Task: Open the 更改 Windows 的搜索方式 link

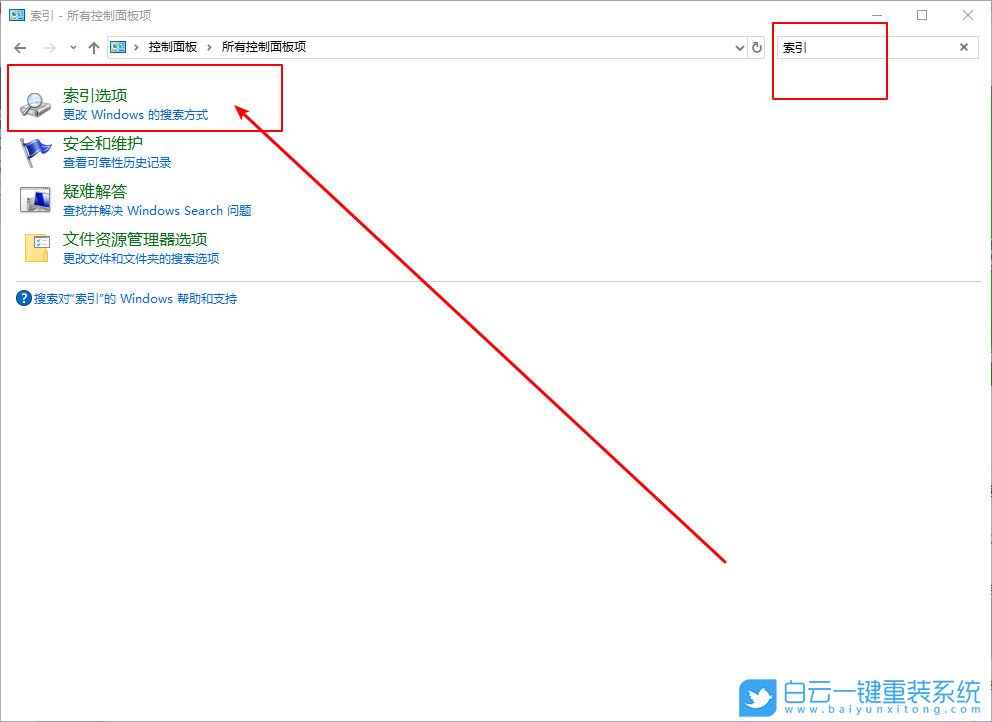Action: tap(132, 114)
